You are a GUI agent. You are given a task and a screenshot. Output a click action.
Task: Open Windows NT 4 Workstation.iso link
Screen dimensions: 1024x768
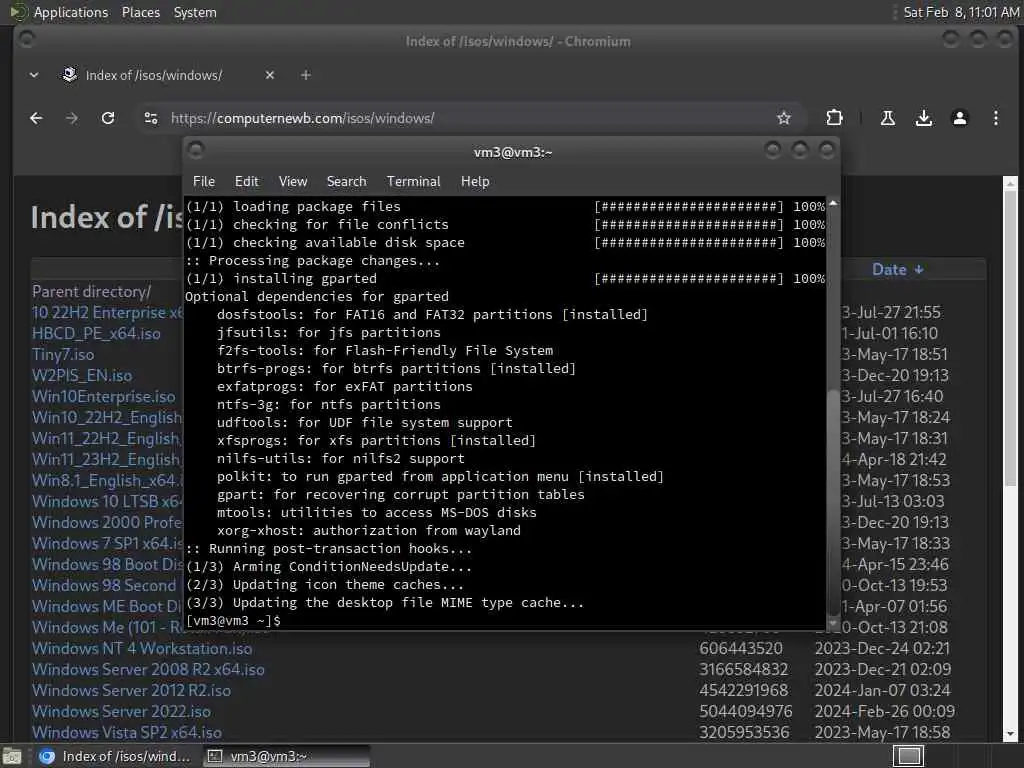point(142,648)
